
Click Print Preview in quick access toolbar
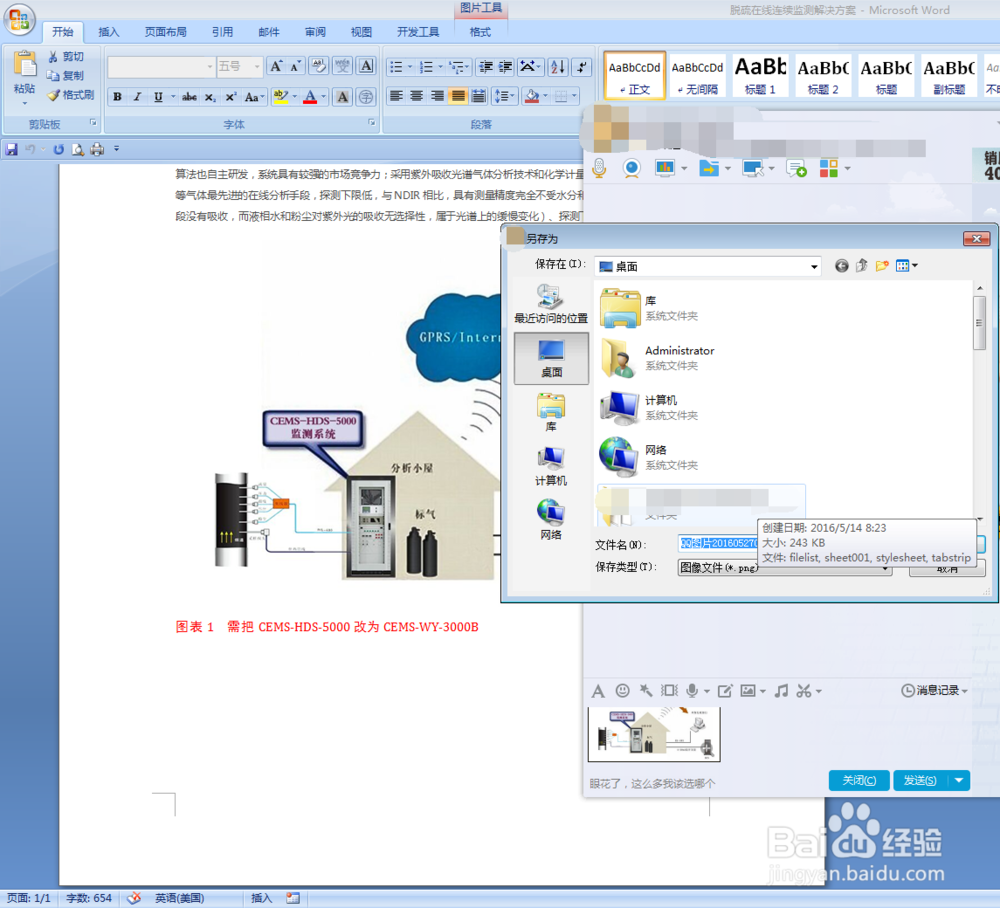tap(78, 149)
